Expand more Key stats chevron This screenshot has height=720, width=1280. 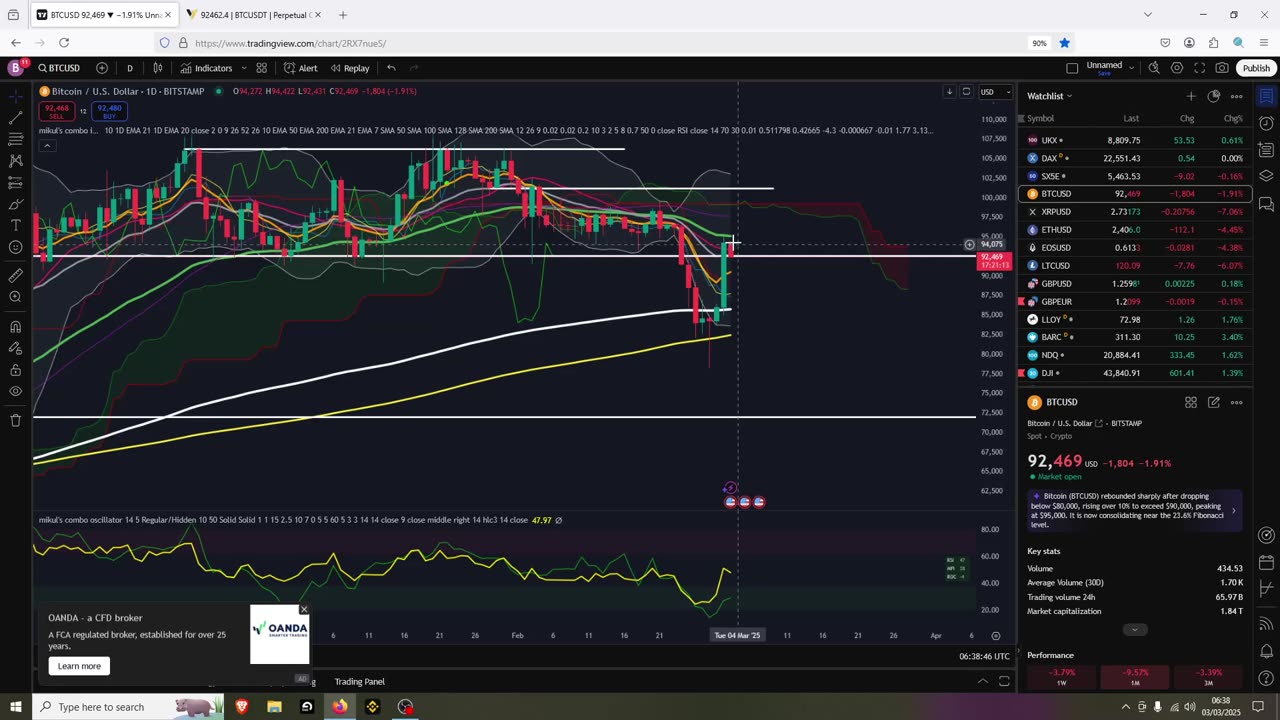pos(1134,630)
